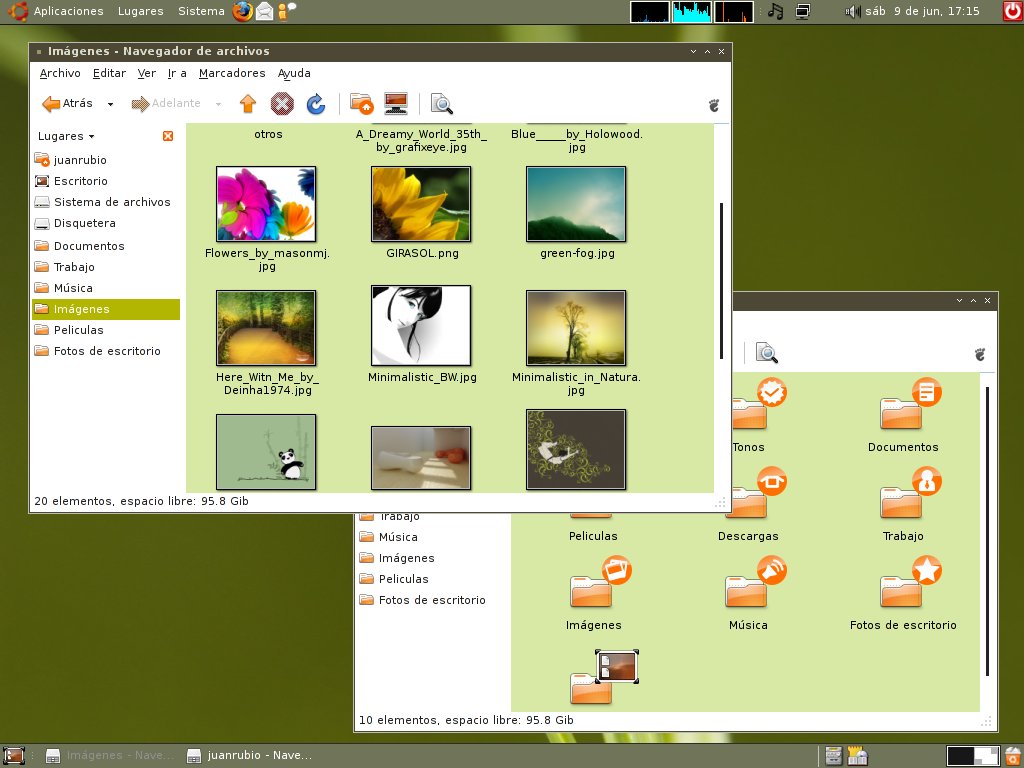1024x768 pixels.
Task: Stop loading with the red X icon
Action: pos(282,104)
